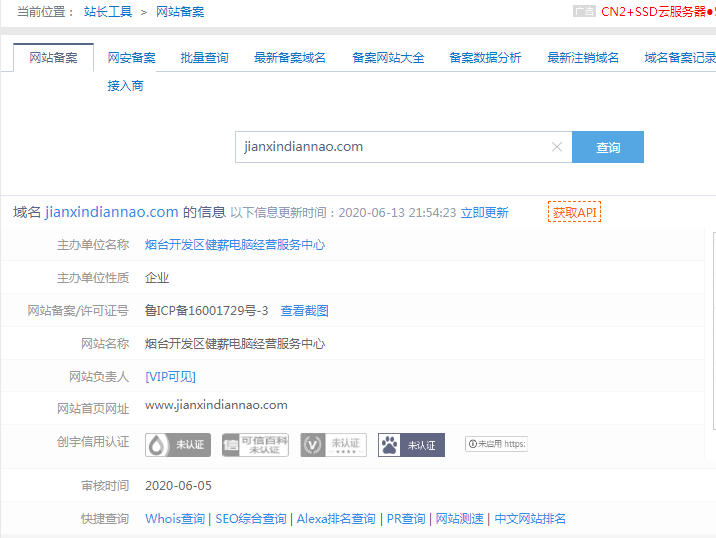
Task: Click the 可信百科 uncertified badge
Action: [x=255, y=445]
